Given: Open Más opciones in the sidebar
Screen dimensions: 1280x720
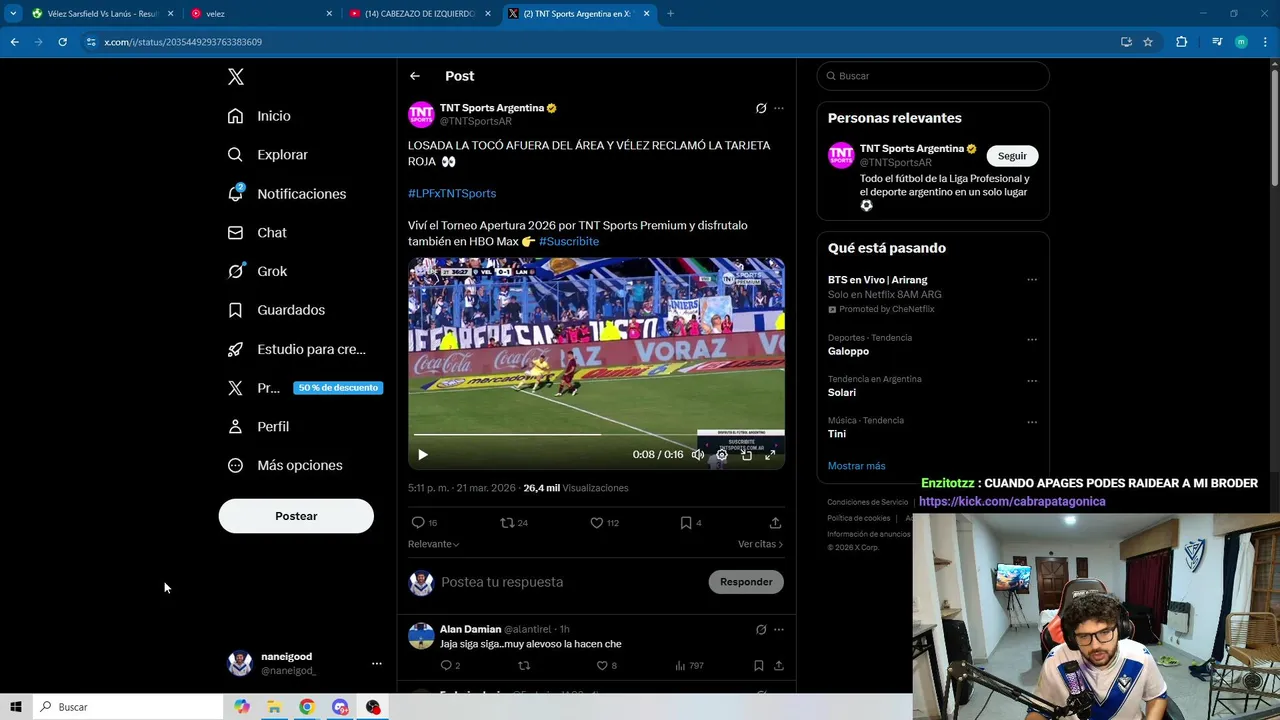Looking at the screenshot, I should pos(284,466).
